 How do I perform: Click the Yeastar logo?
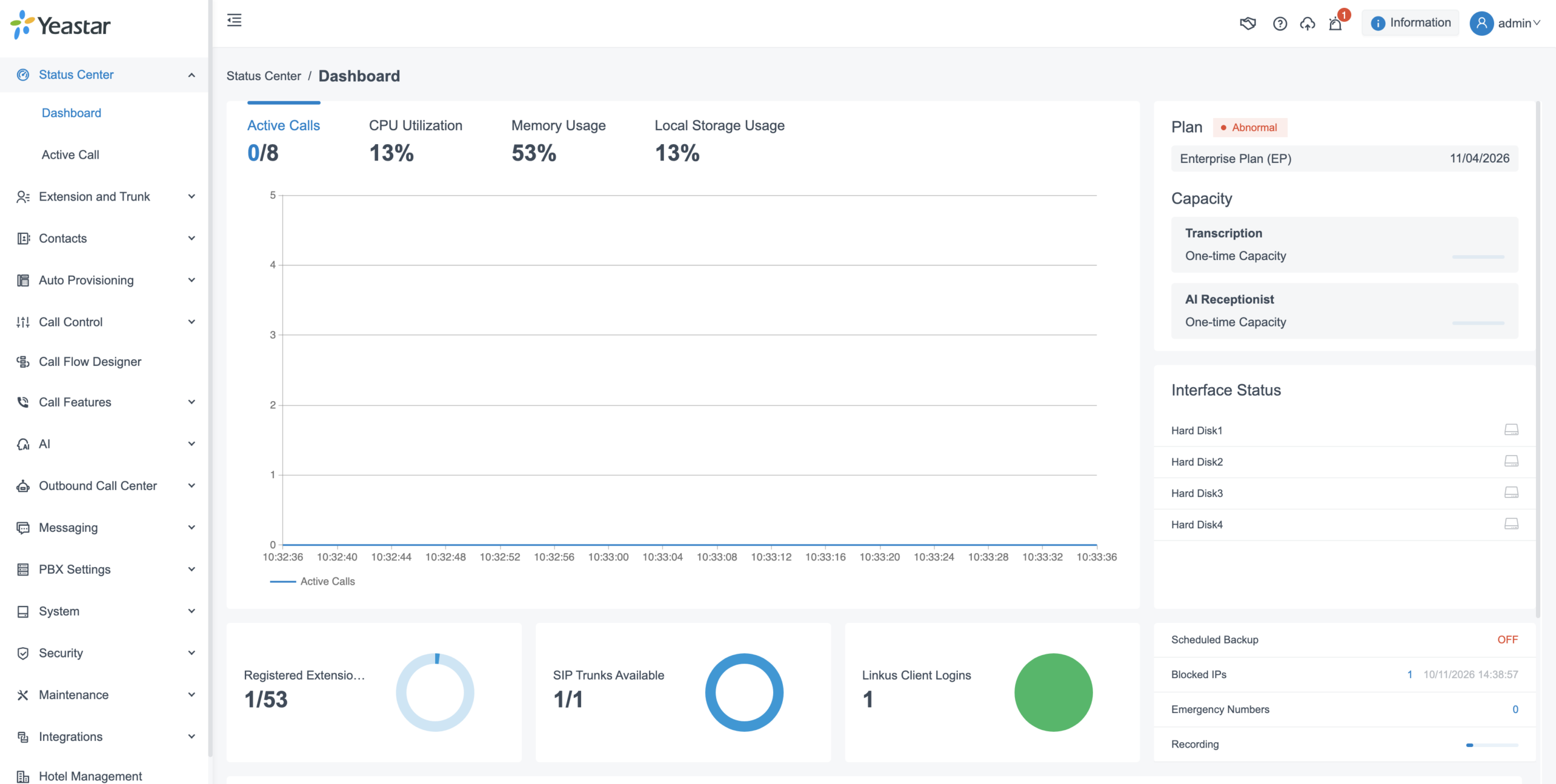click(x=60, y=25)
